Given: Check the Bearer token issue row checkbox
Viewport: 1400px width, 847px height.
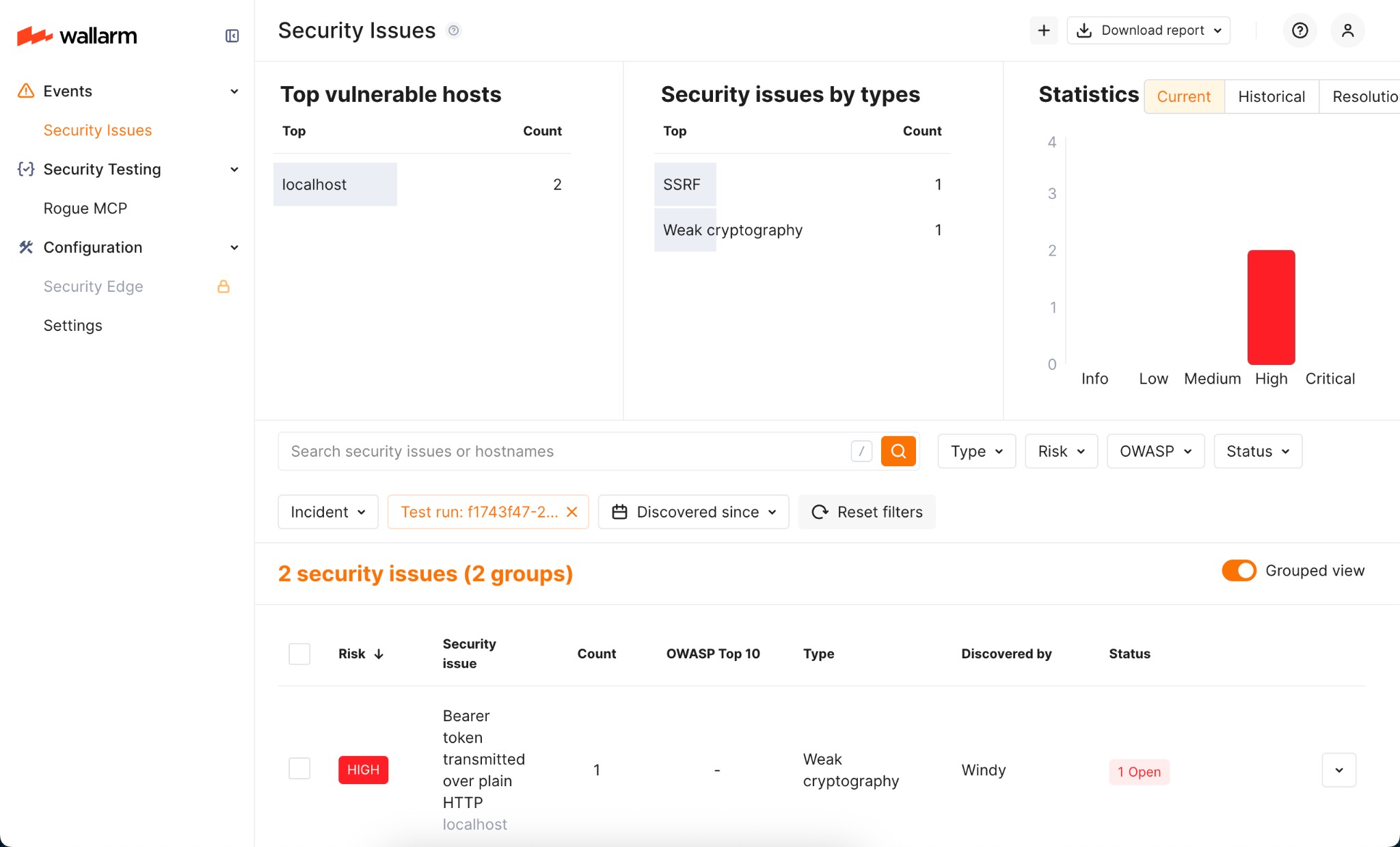Looking at the screenshot, I should point(299,768).
